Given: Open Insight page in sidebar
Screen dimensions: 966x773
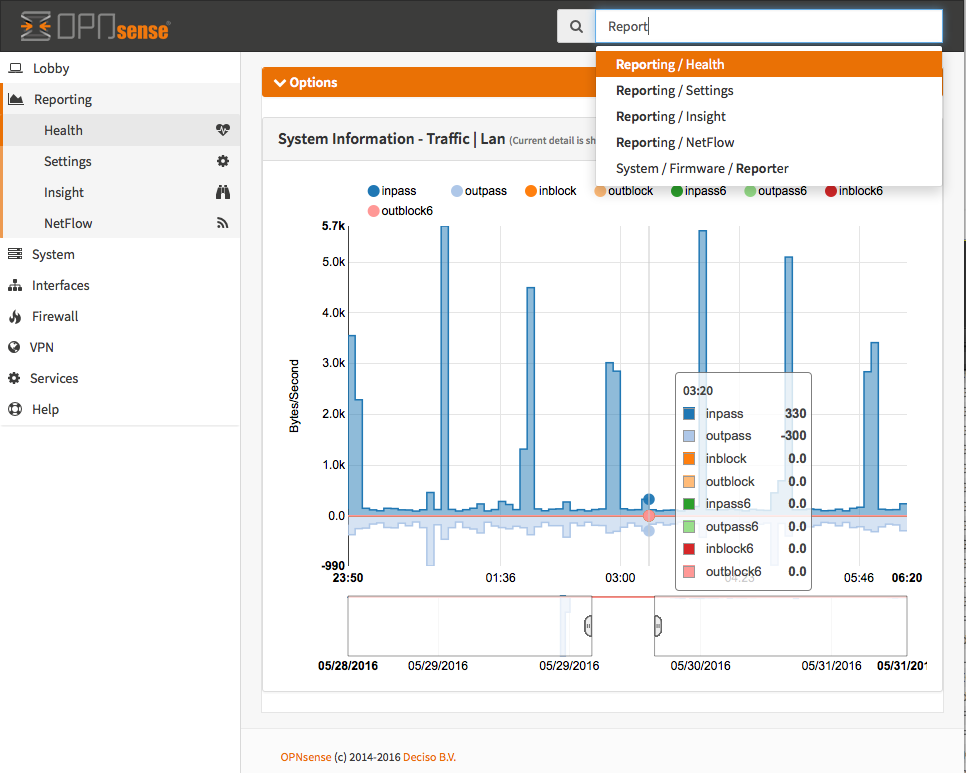Looking at the screenshot, I should point(121,192).
